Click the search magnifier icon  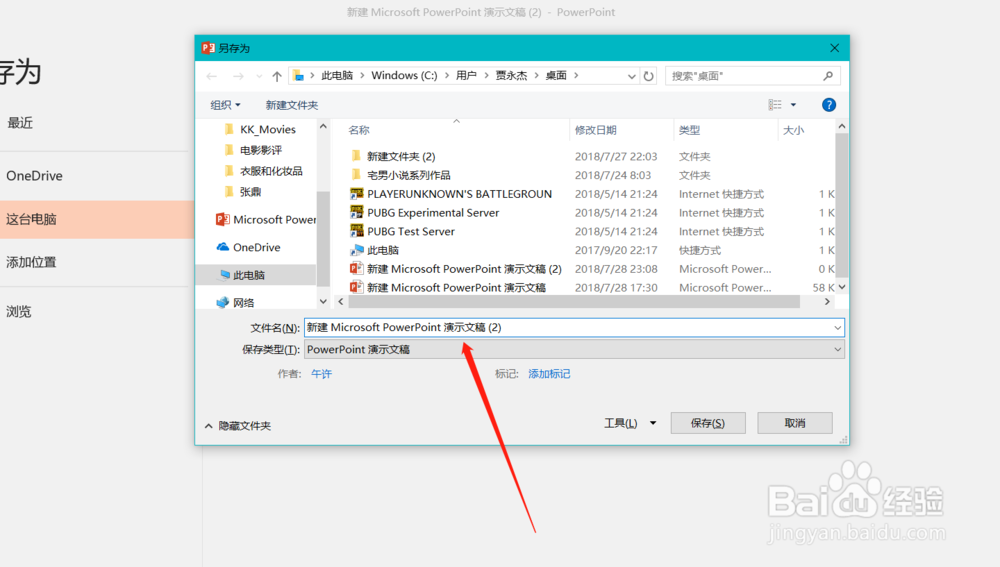[x=828, y=76]
